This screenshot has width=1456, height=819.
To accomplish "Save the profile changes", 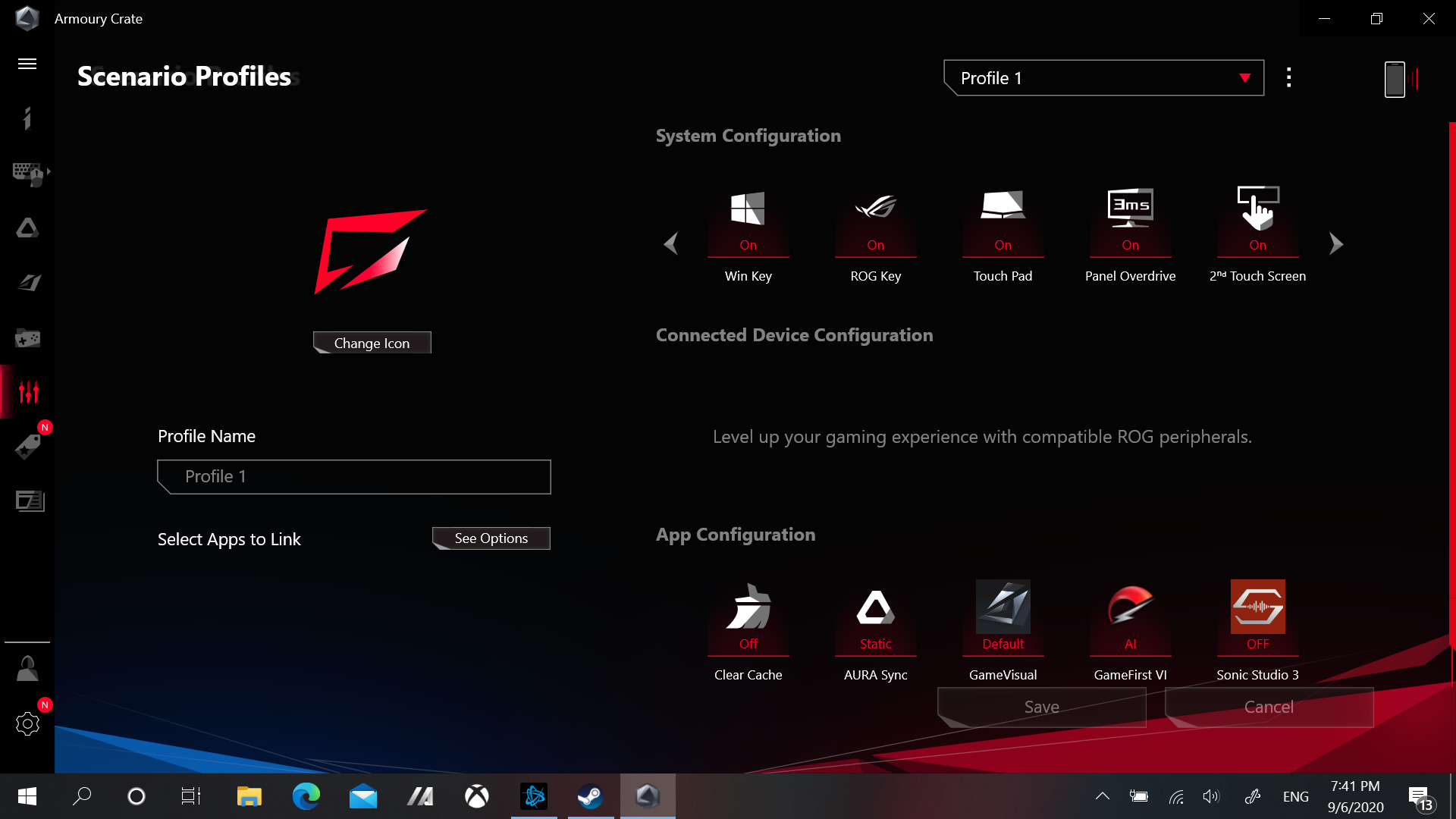I will pos(1041,707).
